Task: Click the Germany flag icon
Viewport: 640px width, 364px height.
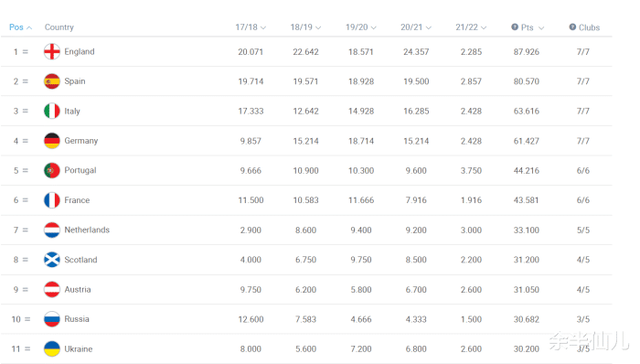Action: pyautogui.click(x=52, y=141)
